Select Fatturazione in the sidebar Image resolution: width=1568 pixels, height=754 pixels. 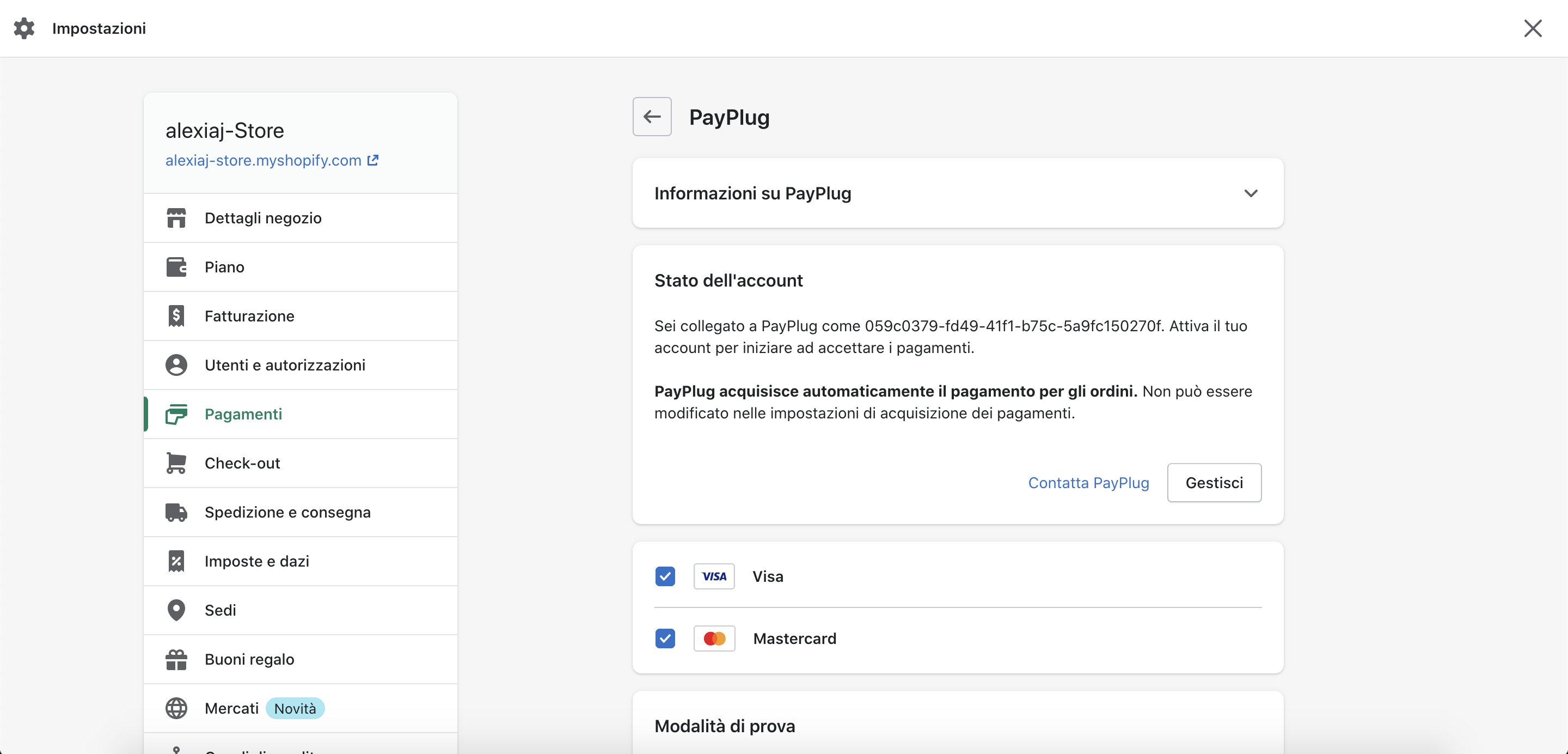click(301, 316)
